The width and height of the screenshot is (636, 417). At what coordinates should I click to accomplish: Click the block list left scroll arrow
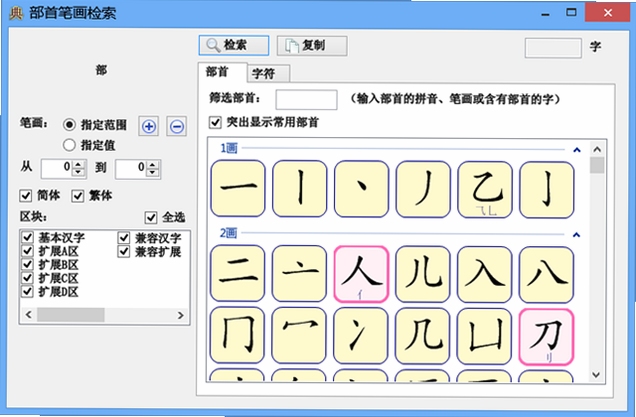pyautogui.click(x=28, y=315)
